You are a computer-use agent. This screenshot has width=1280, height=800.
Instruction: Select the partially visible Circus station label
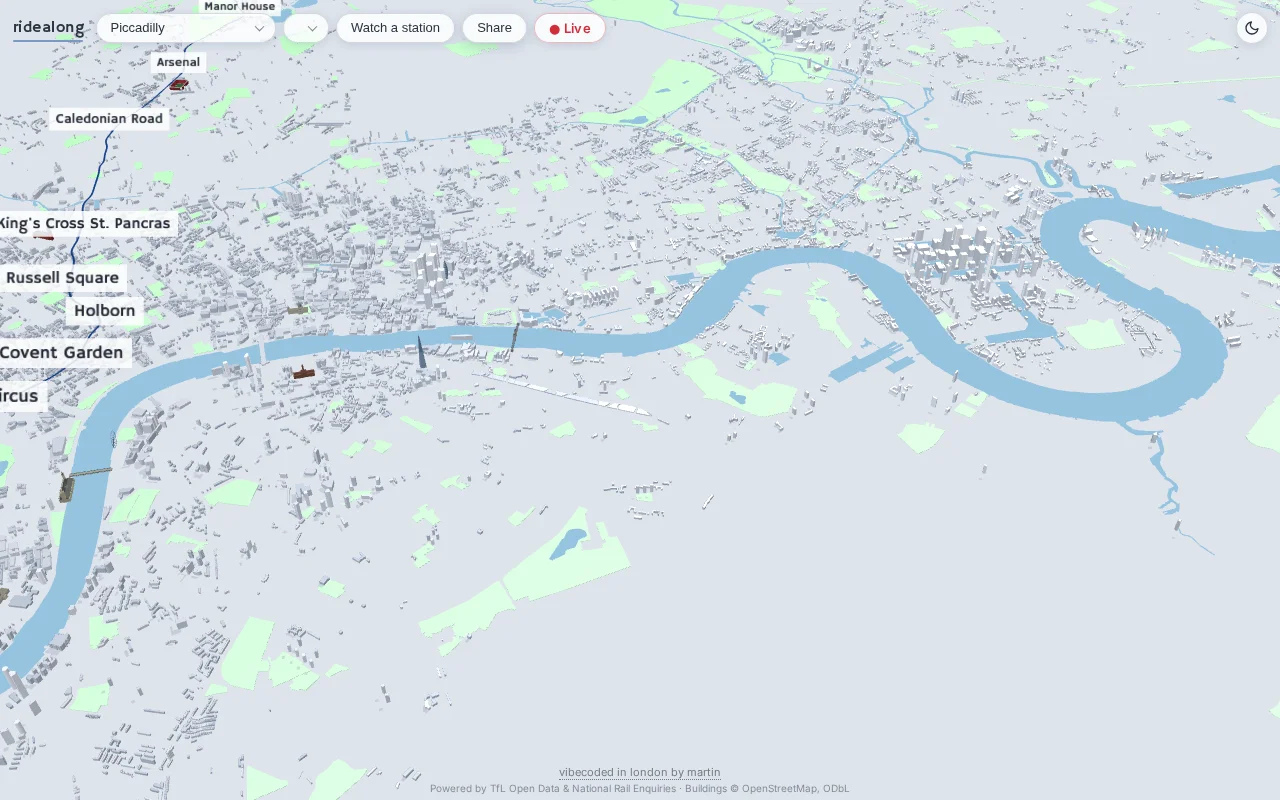[22, 396]
